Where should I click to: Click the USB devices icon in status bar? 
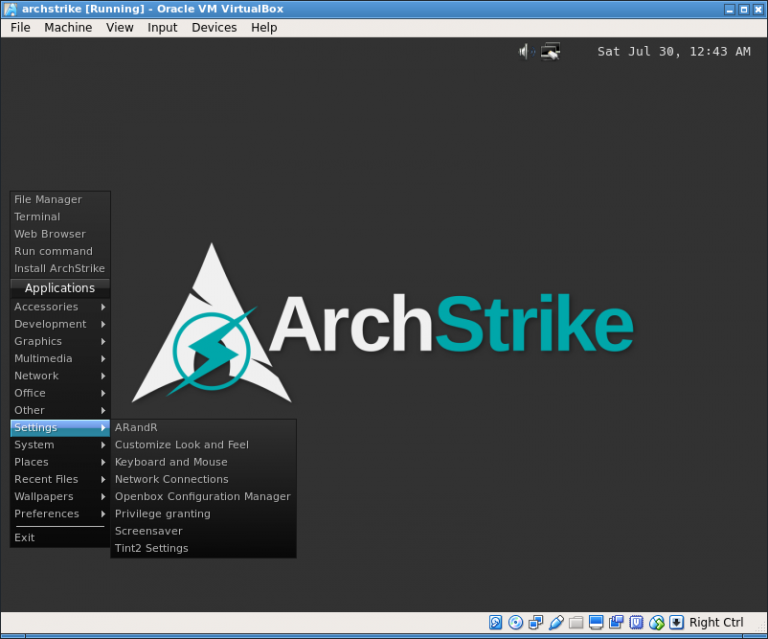coord(556,622)
